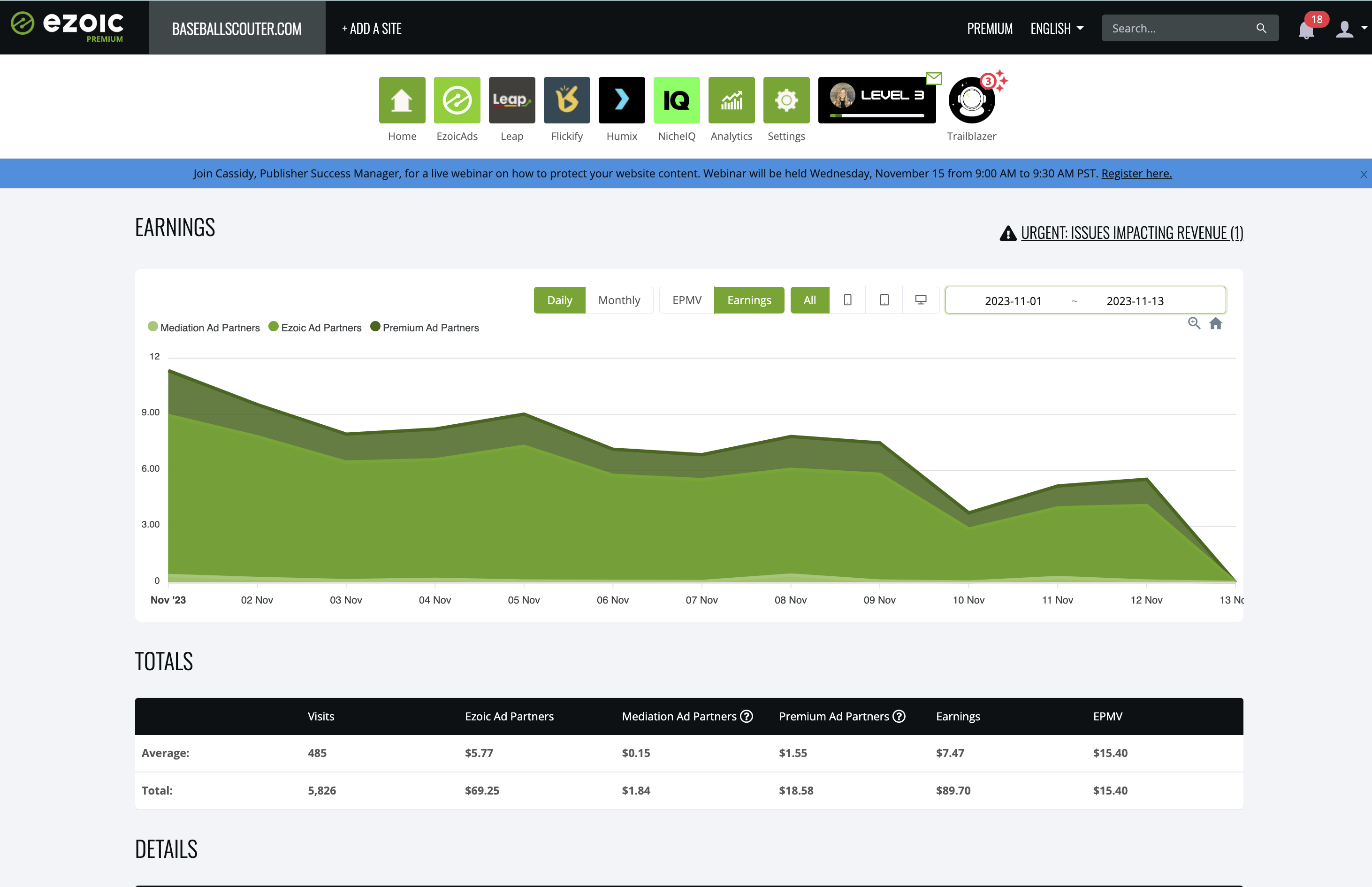Image resolution: width=1372 pixels, height=887 pixels.
Task: Switch chart to Monthly view
Action: [619, 300]
